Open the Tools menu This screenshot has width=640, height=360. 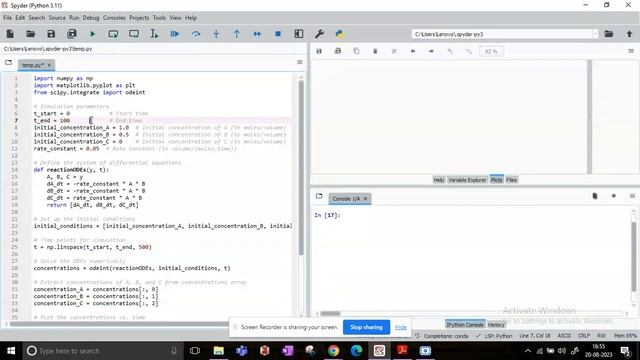(x=159, y=18)
